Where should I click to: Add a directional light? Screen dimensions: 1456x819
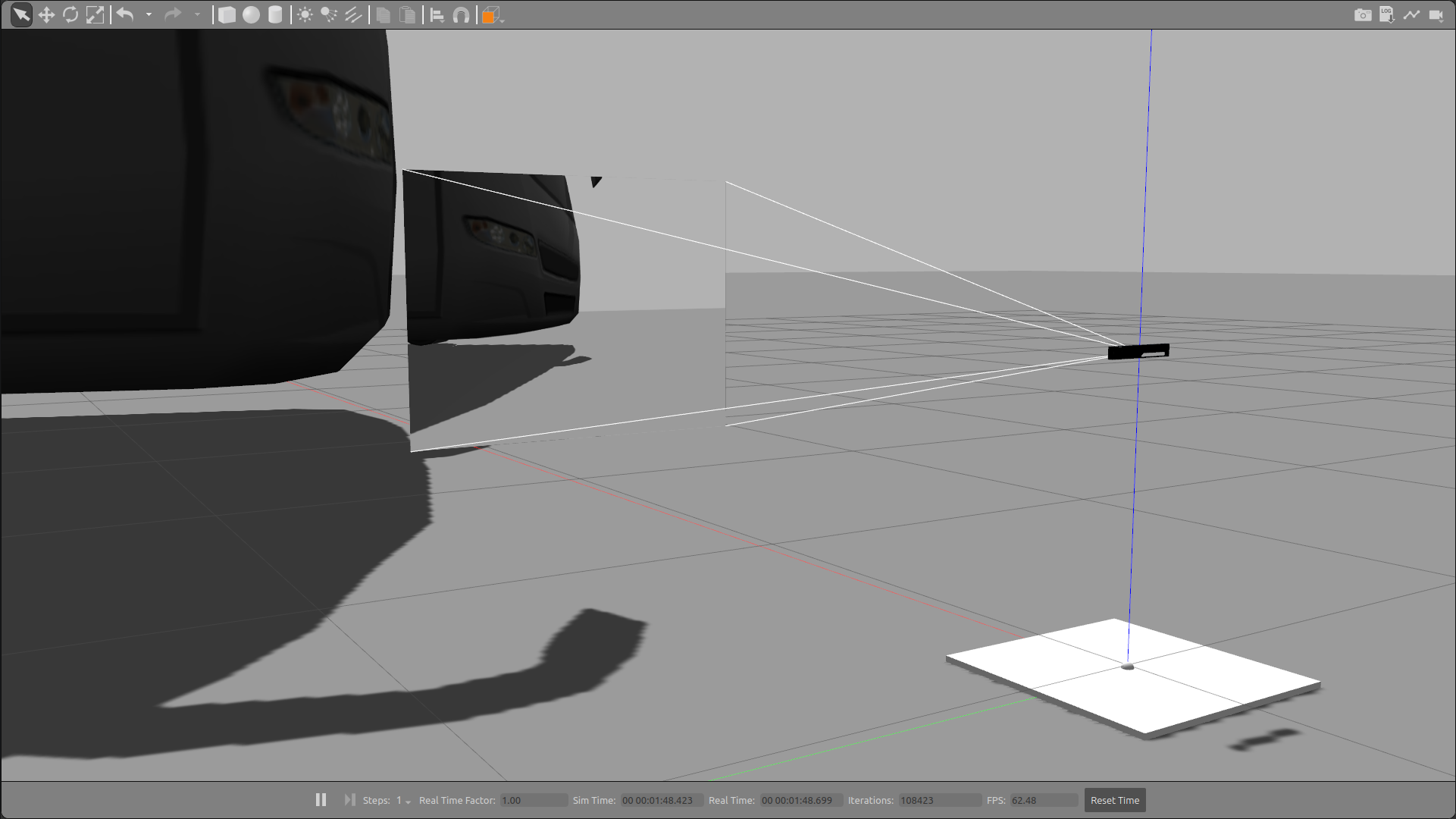click(353, 15)
